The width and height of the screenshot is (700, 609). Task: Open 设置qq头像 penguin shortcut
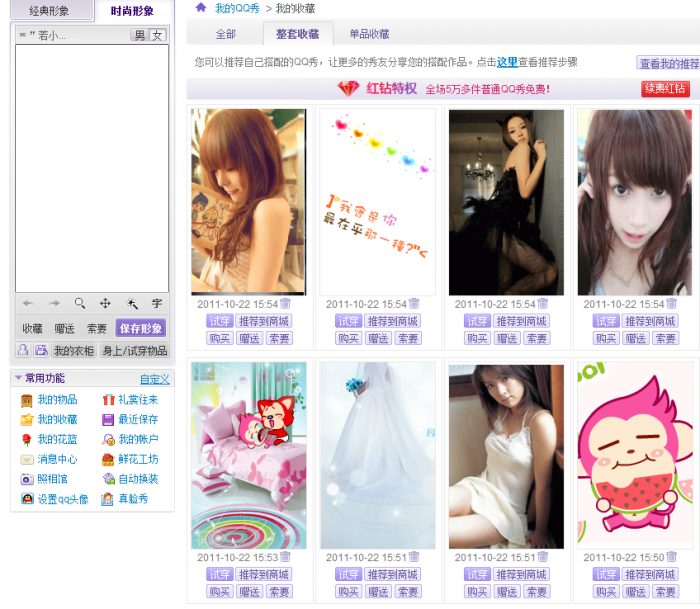tap(54, 499)
